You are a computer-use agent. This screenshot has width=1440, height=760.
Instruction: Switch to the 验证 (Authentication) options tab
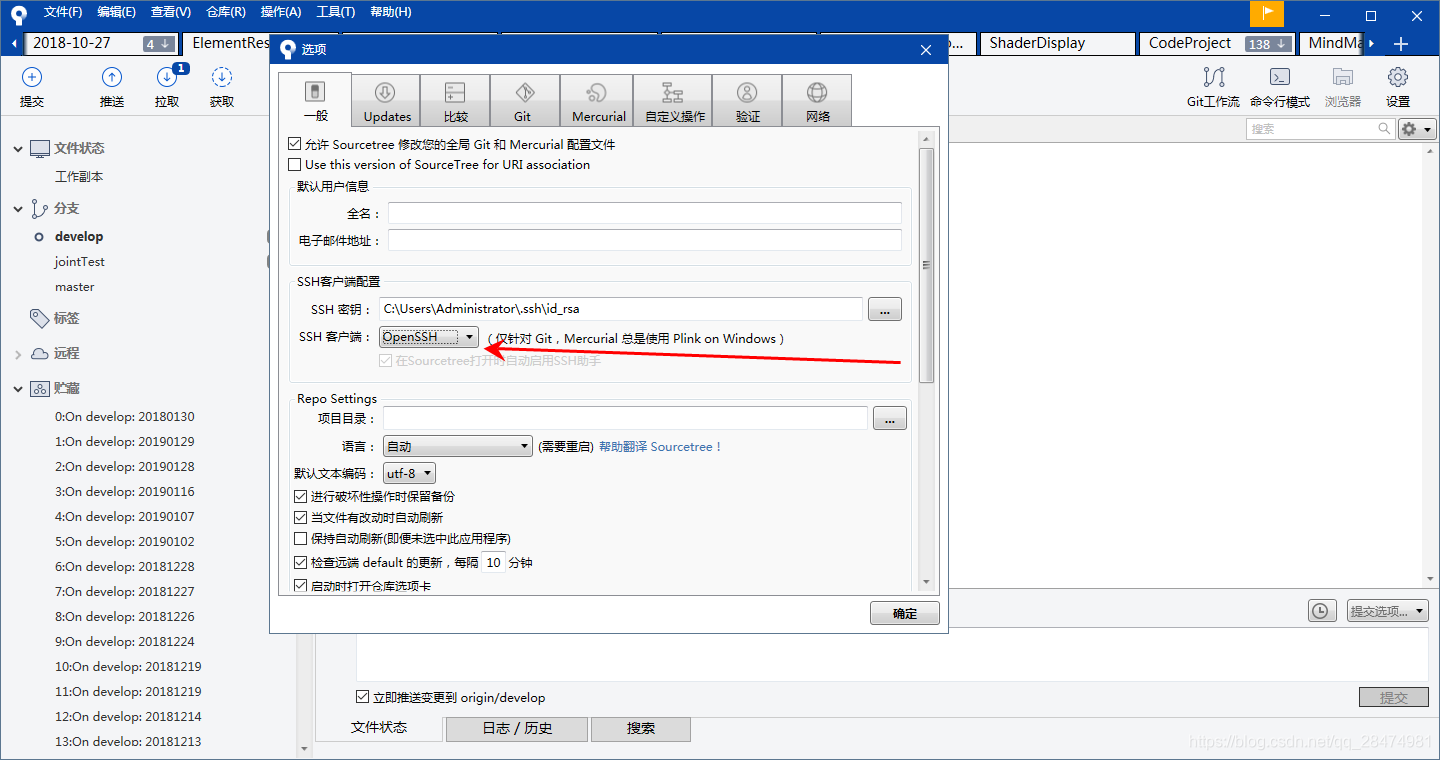coord(747,100)
